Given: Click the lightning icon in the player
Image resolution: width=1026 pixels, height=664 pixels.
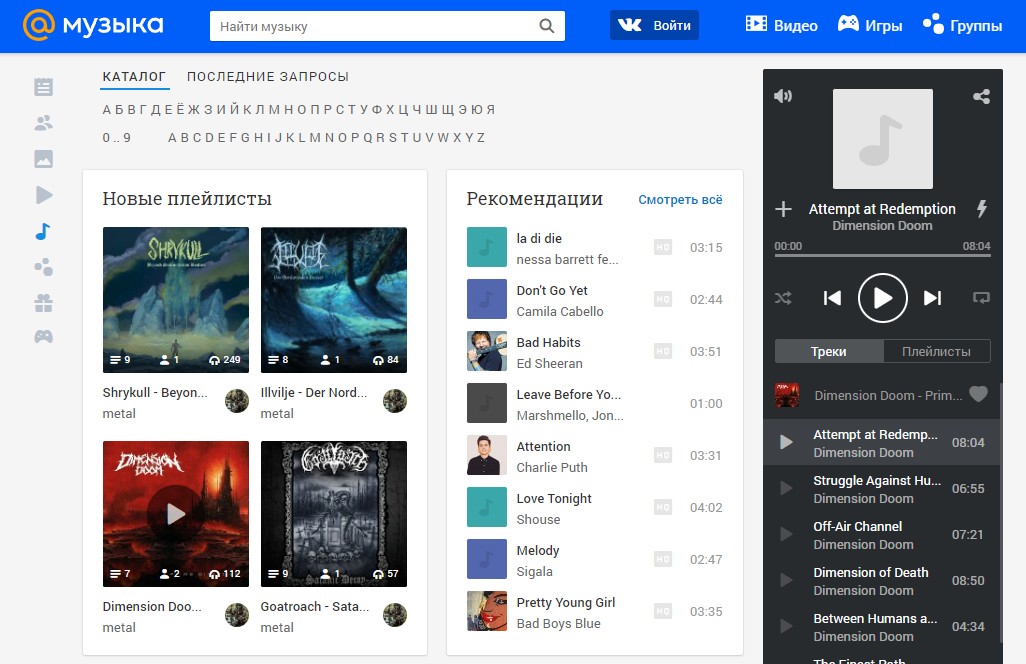Looking at the screenshot, I should click(x=981, y=210).
